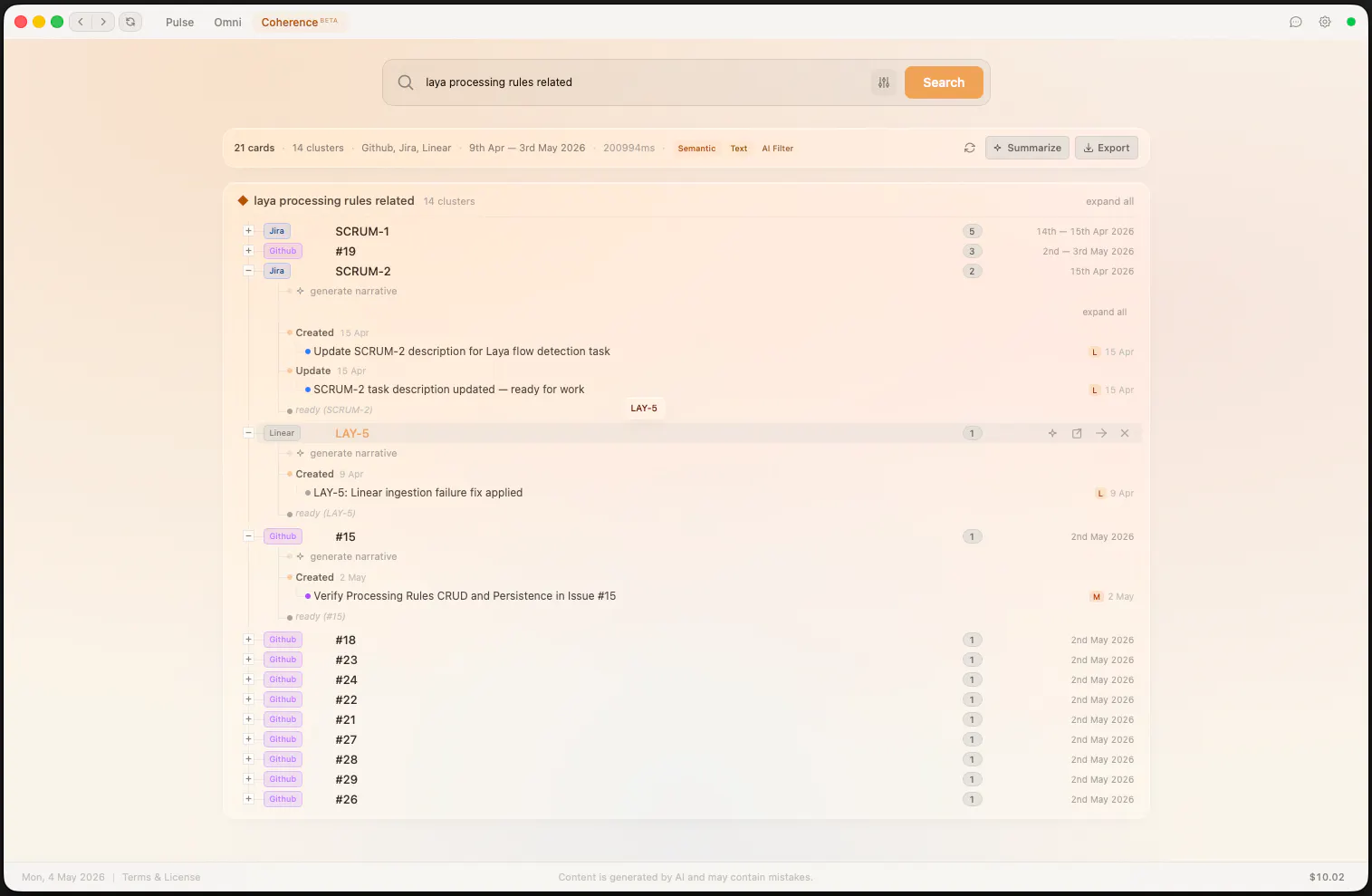Toggle the Text search mode
Screen dimensions: 1372x896
(739, 149)
